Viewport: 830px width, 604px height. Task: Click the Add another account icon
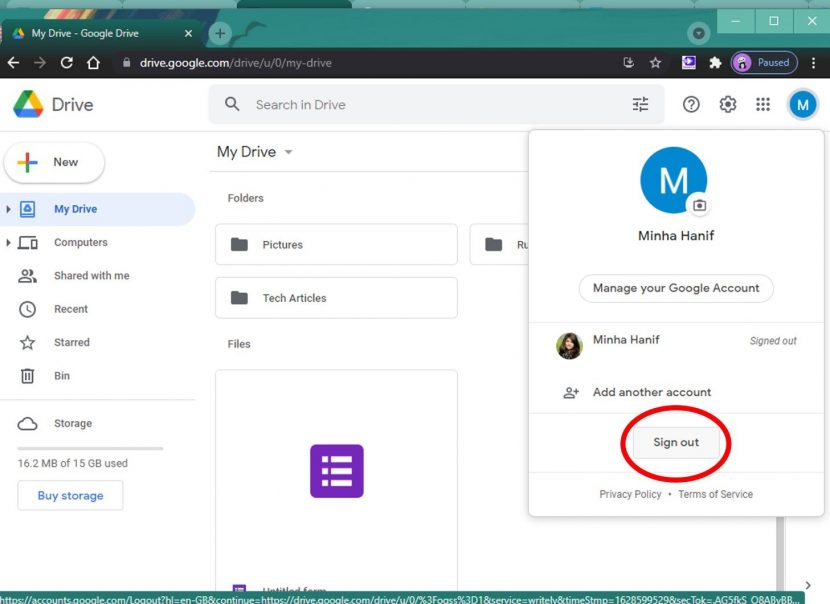571,392
